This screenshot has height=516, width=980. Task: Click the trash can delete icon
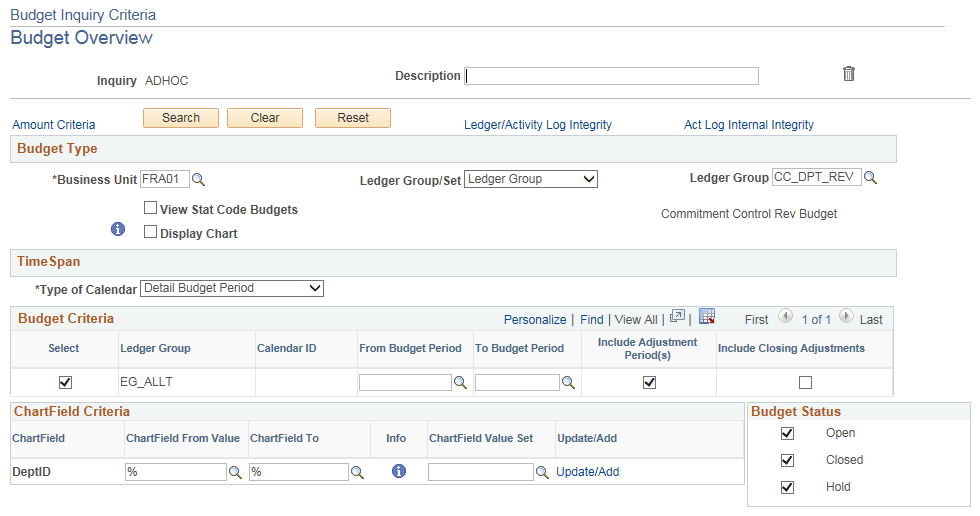pyautogui.click(x=848, y=74)
